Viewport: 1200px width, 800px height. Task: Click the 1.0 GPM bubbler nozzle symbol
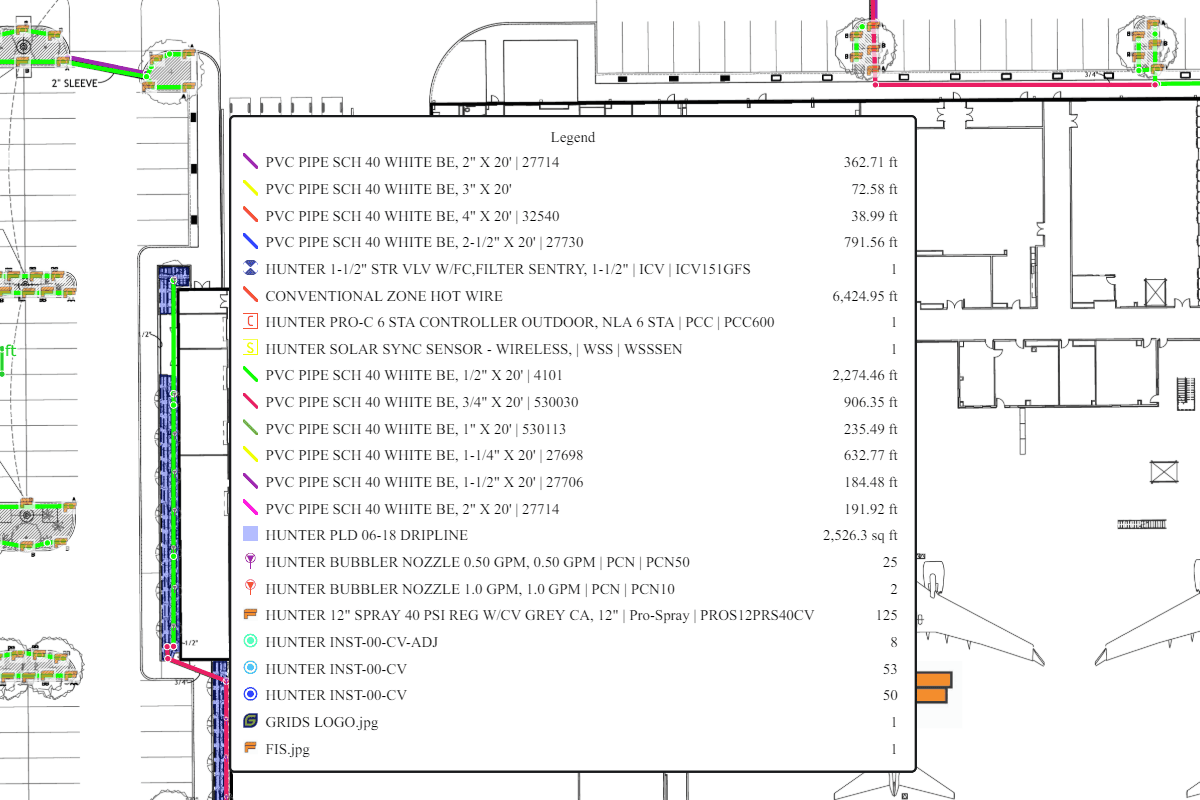[250, 588]
